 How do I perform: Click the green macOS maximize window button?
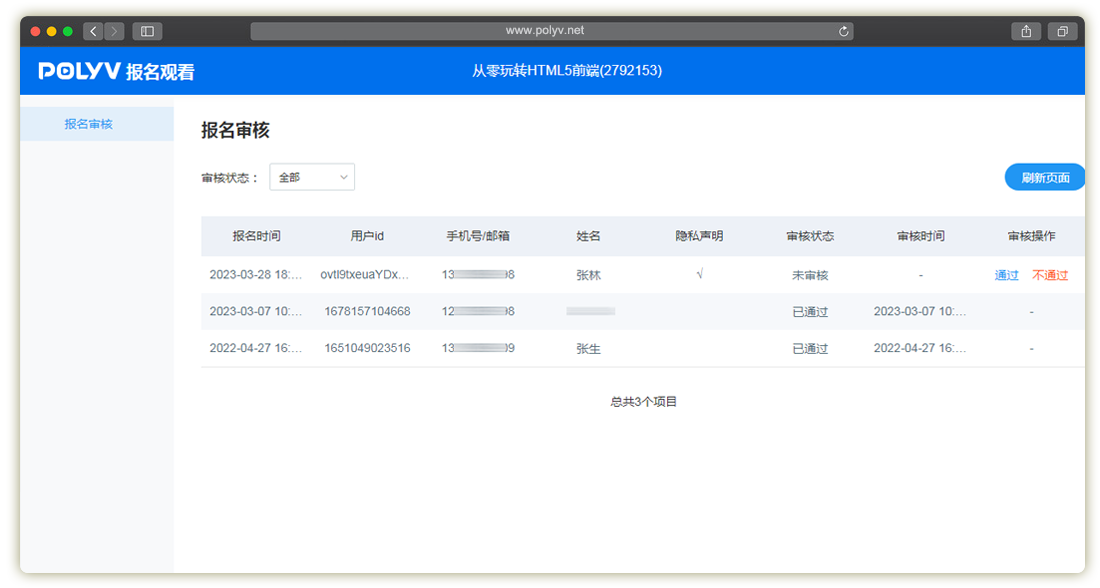(68, 31)
